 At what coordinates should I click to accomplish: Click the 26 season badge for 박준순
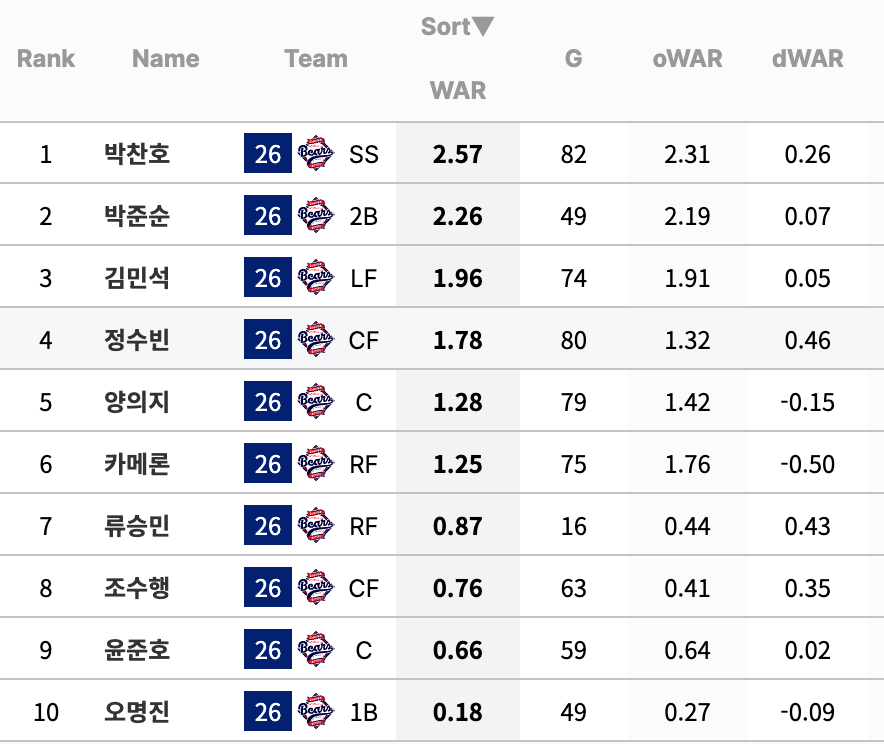[268, 215]
